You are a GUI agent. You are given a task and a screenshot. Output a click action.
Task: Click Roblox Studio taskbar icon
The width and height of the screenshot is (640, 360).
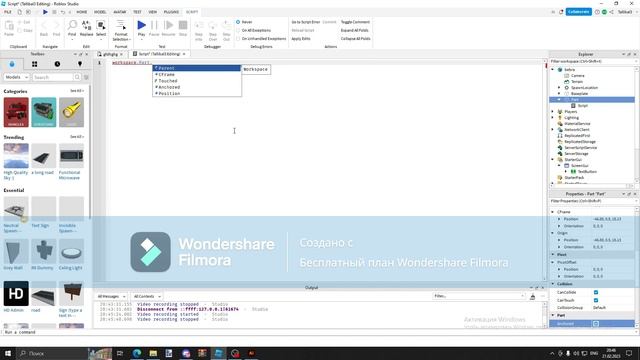pyautogui.click(x=218, y=353)
